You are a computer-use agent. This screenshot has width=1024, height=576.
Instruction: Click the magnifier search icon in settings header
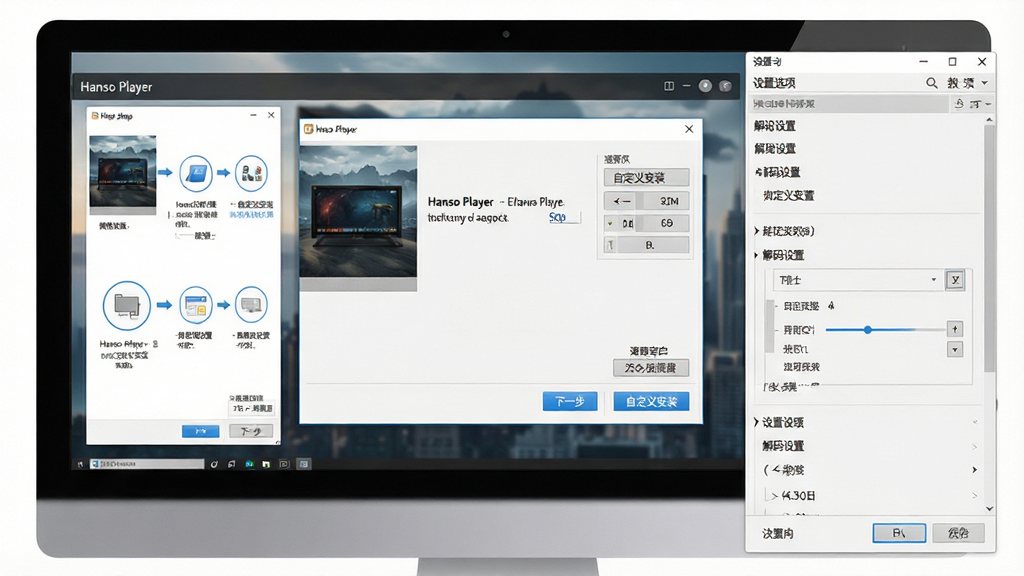[x=932, y=83]
